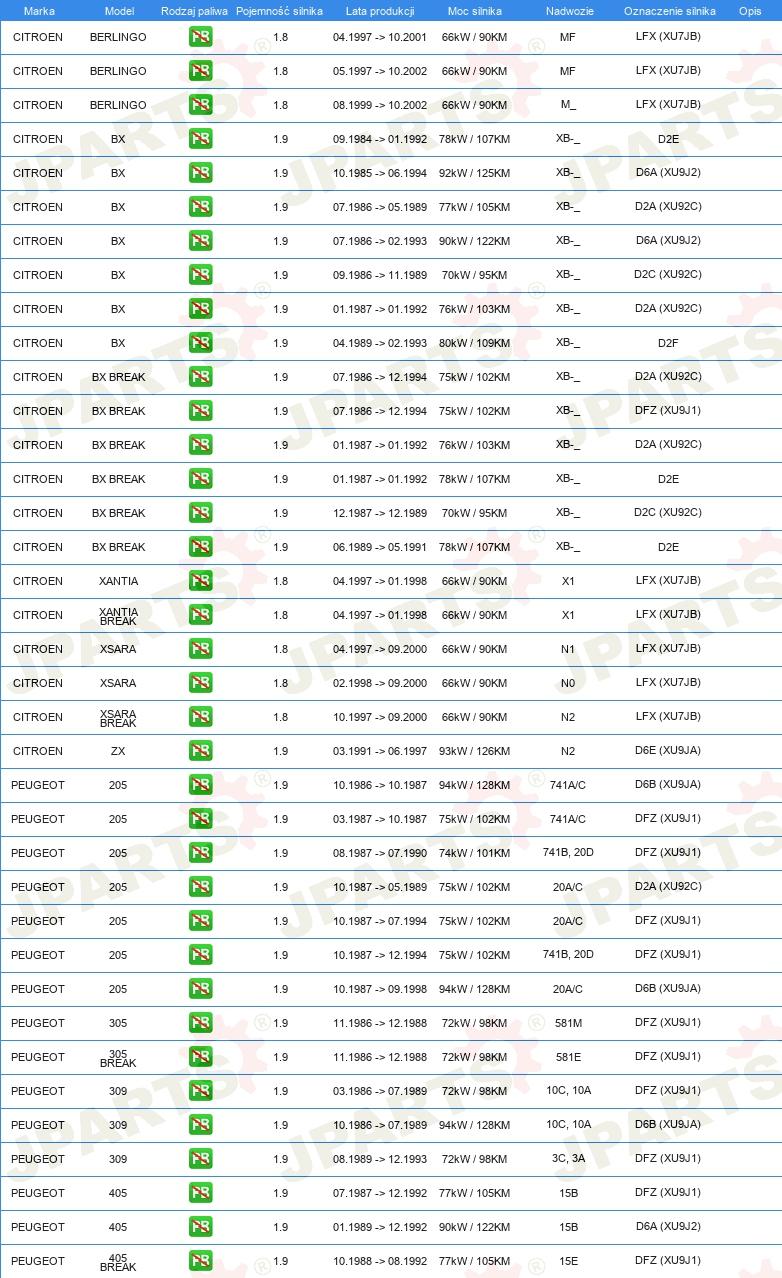Click fuel icon in the Xsara Break row
Screen dimensions: 782x1278
(200, 717)
